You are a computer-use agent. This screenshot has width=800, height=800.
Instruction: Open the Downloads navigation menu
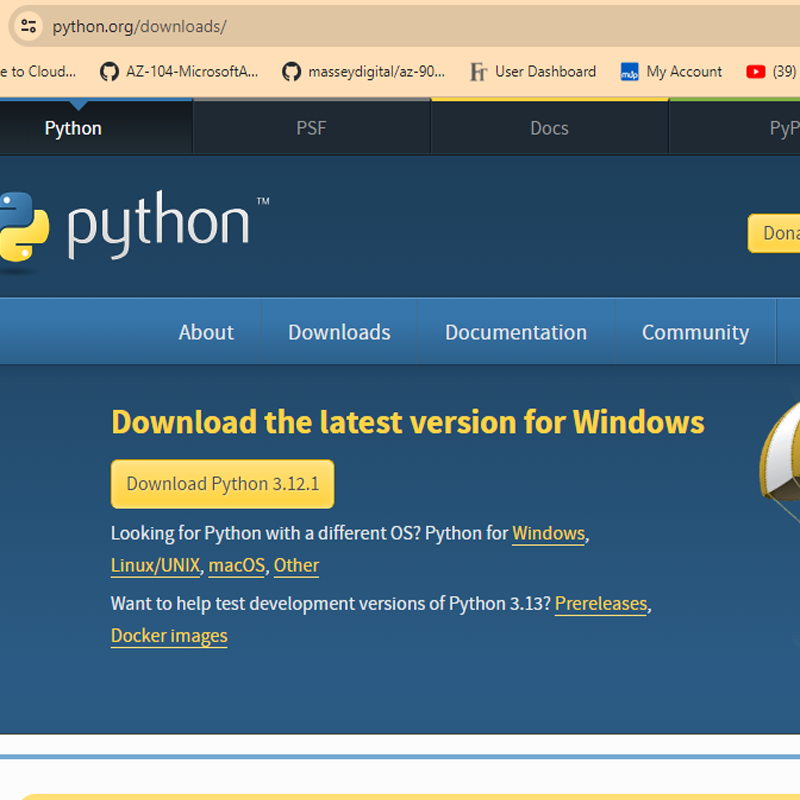(x=339, y=332)
